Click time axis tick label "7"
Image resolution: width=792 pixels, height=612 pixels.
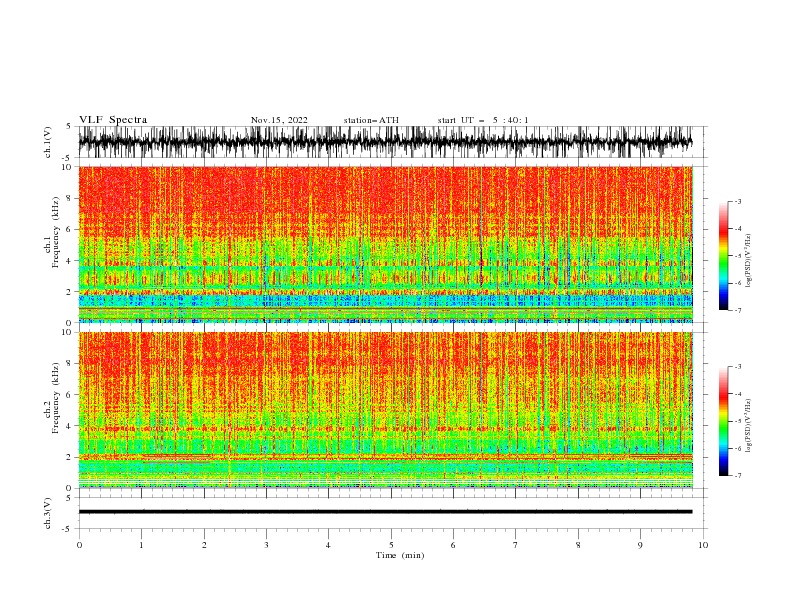coord(516,545)
